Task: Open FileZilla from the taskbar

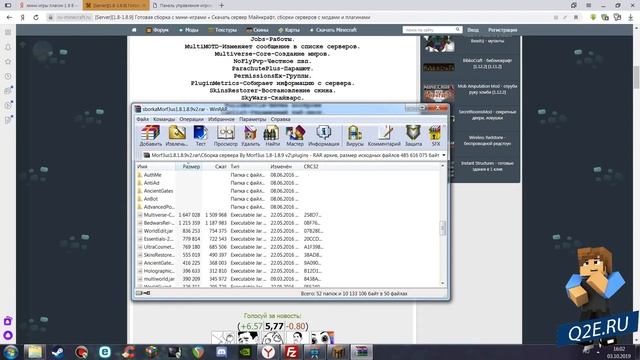Action: click(x=291, y=352)
